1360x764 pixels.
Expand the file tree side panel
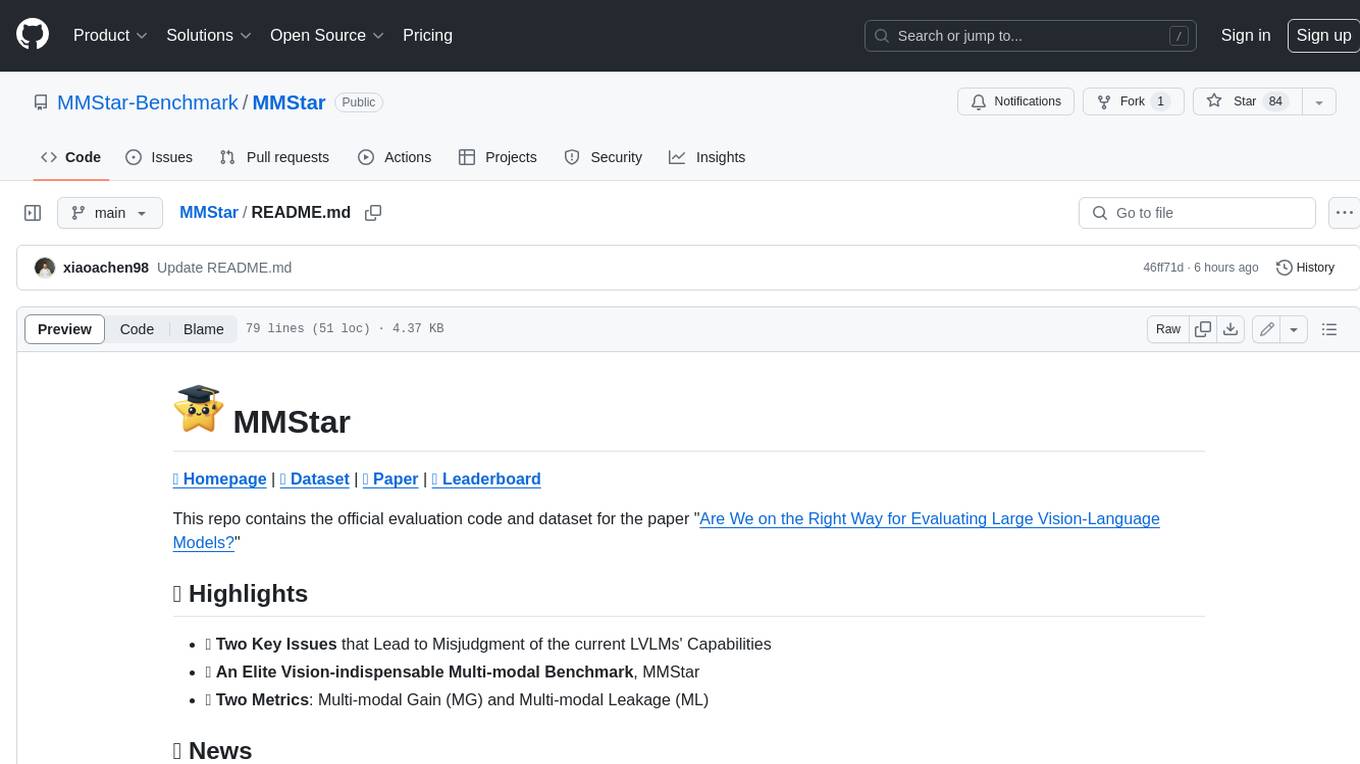coord(32,213)
